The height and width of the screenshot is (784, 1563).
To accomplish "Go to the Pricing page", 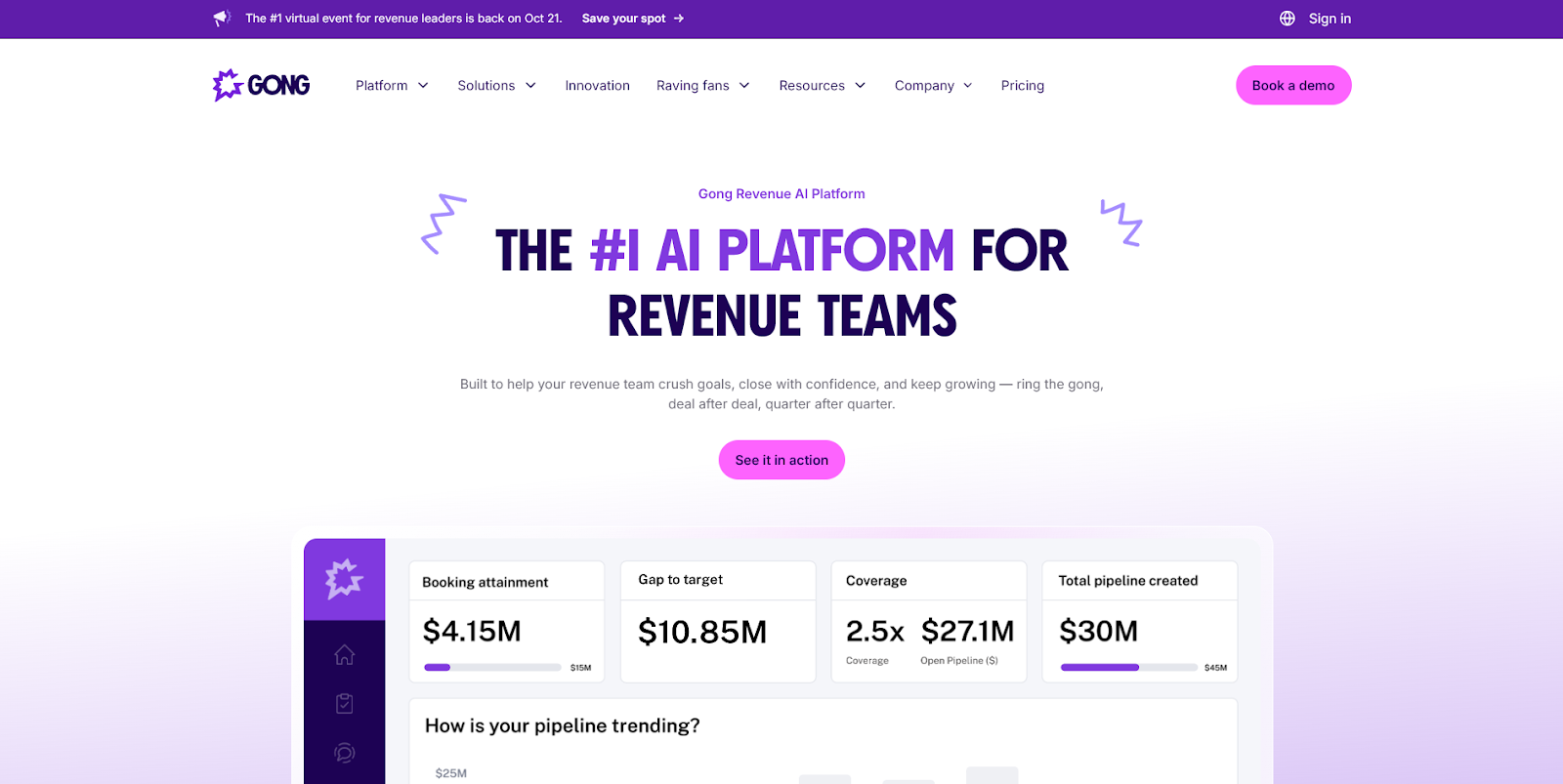I will pos(1022,86).
